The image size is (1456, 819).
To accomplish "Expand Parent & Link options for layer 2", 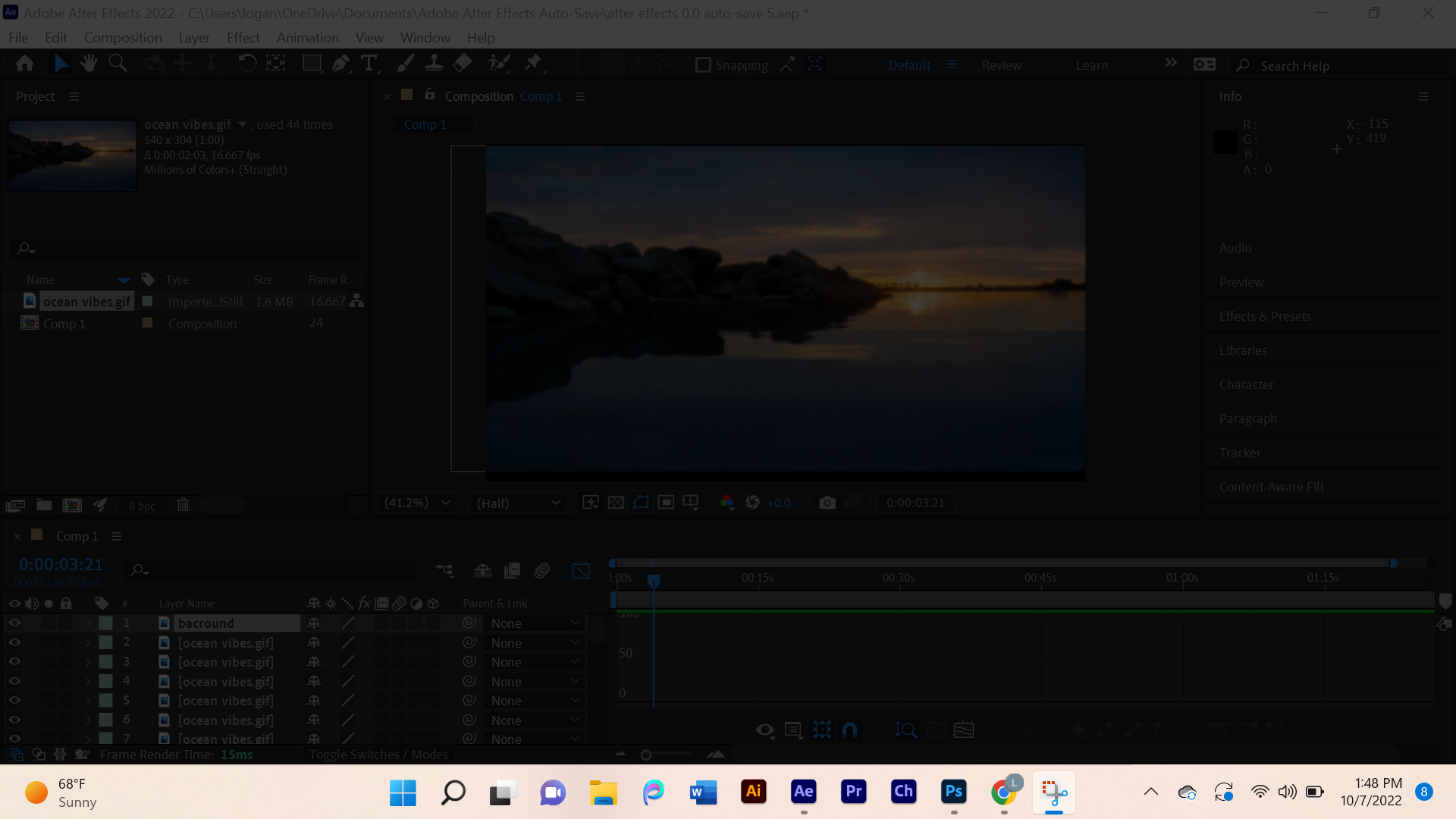I will tap(574, 642).
